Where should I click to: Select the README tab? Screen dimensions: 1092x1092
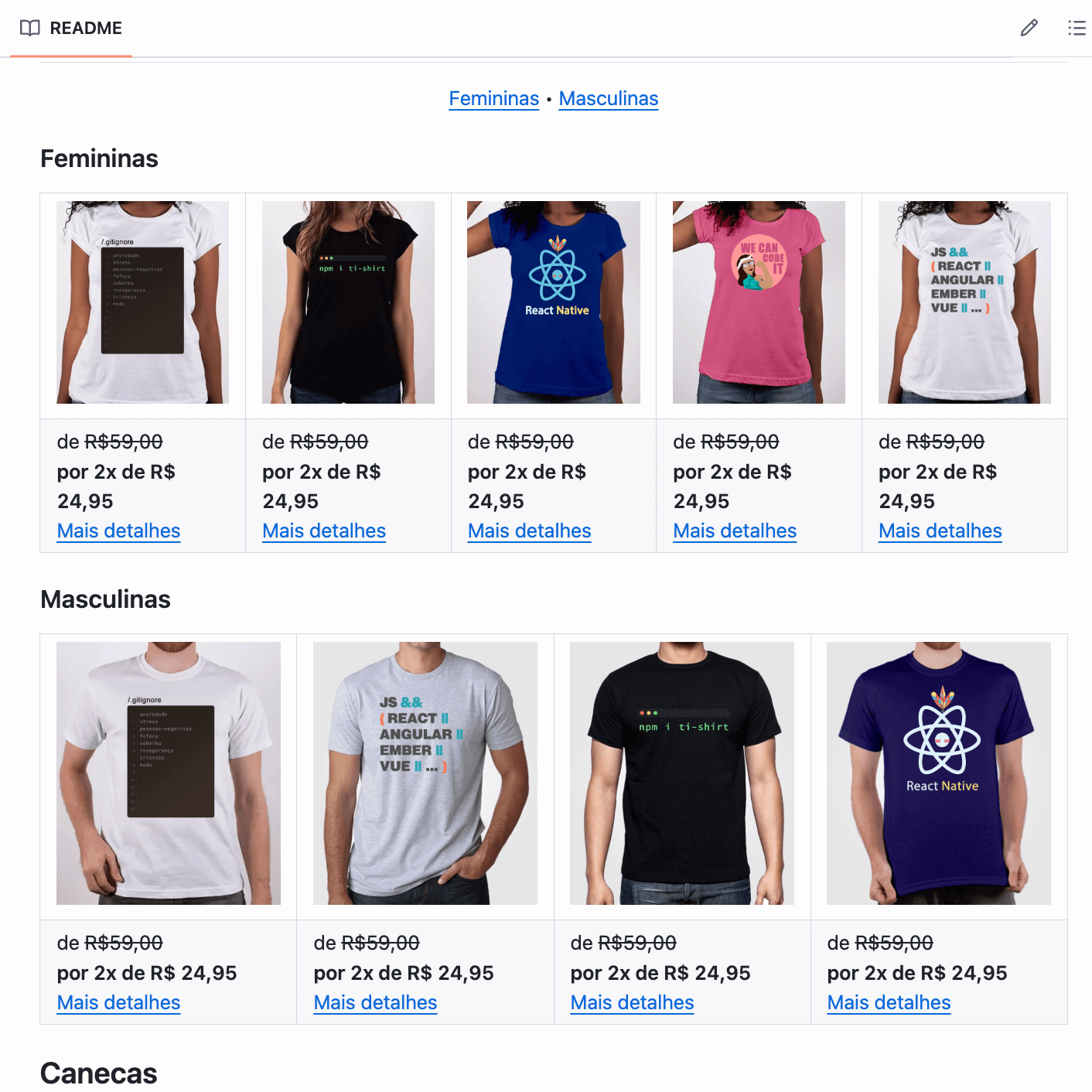coord(71,28)
